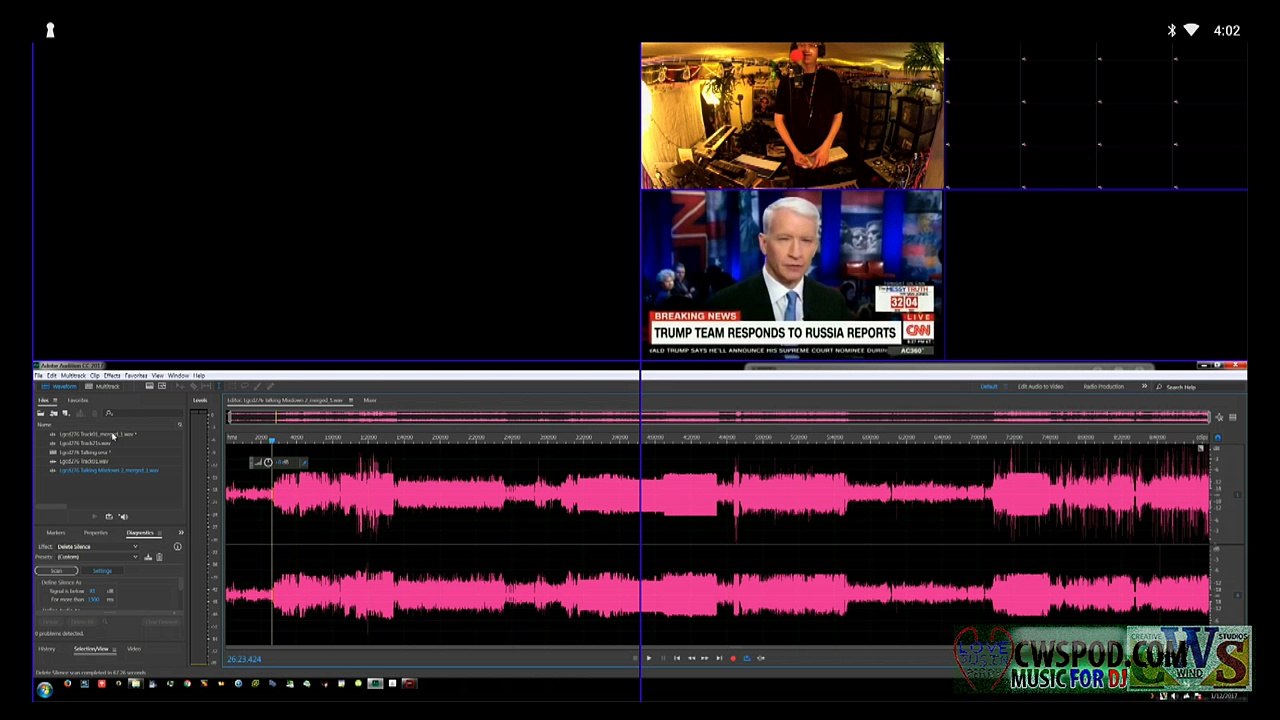This screenshot has width=1280, height=720.
Task: Click the save preset icon
Action: click(148, 557)
